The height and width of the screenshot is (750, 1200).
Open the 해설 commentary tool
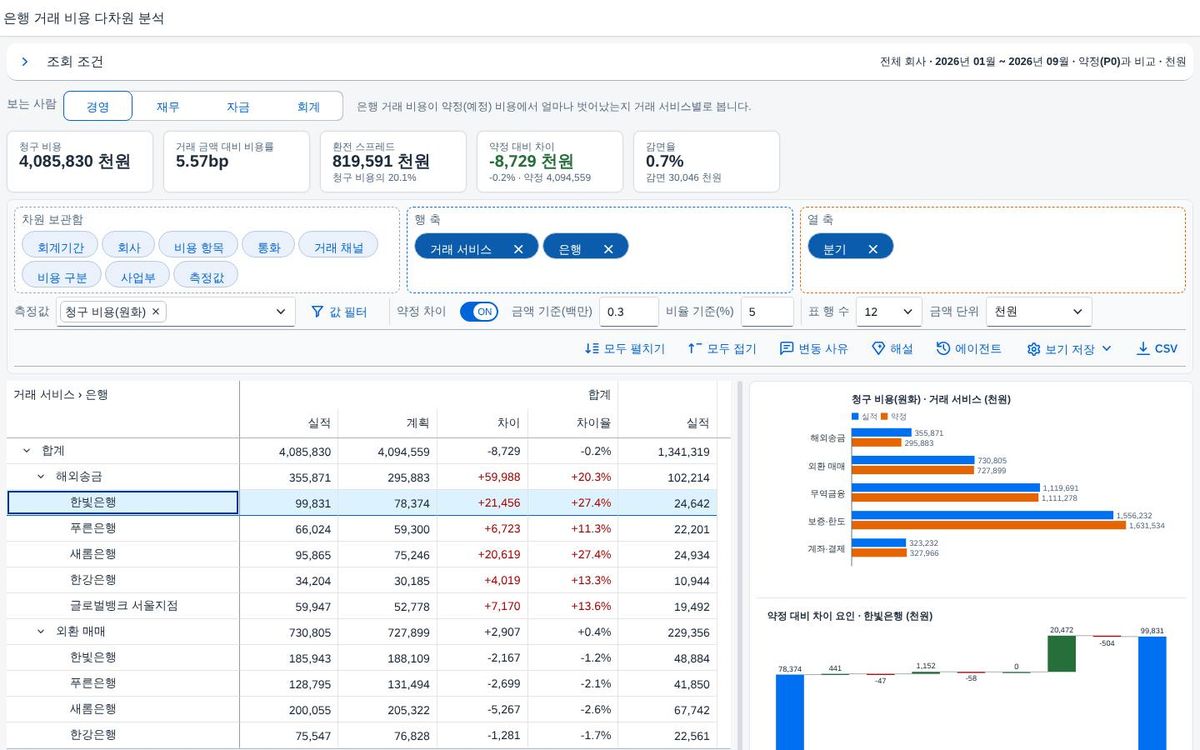click(892, 349)
